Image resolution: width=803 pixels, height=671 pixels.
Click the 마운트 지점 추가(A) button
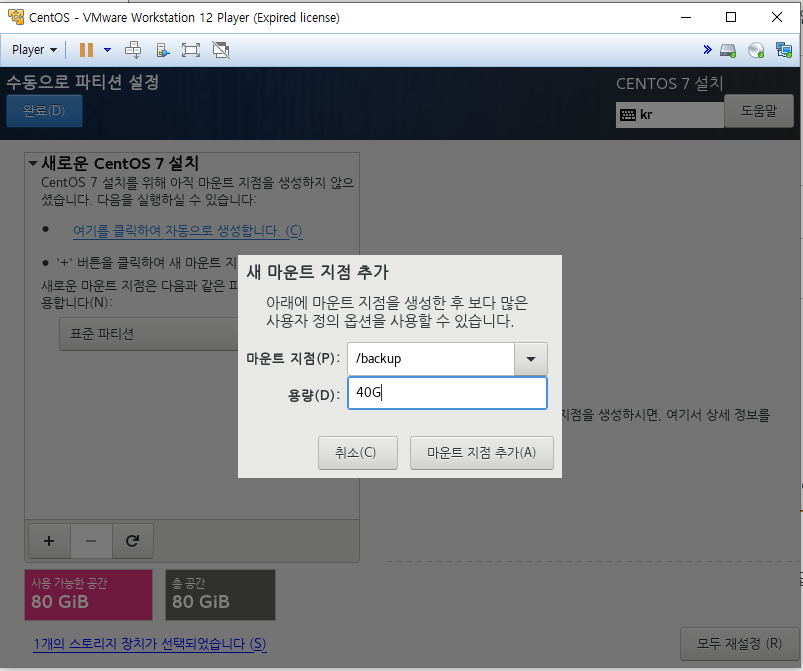tap(481, 453)
